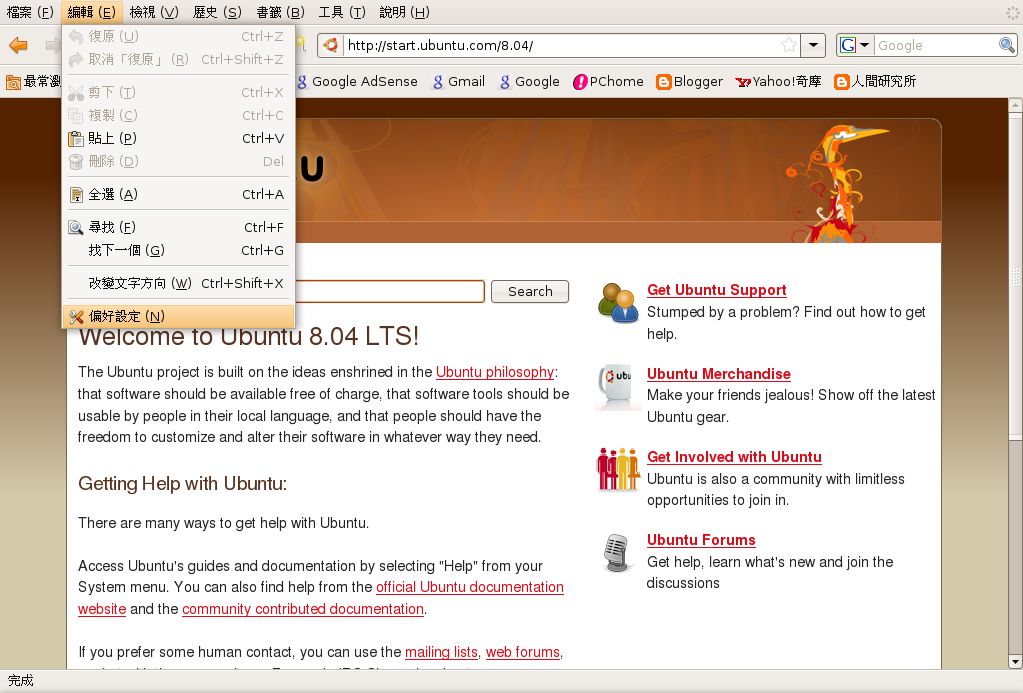Follow the official Ubuntu documentation link
This screenshot has height=693, width=1023.
[x=470, y=587]
